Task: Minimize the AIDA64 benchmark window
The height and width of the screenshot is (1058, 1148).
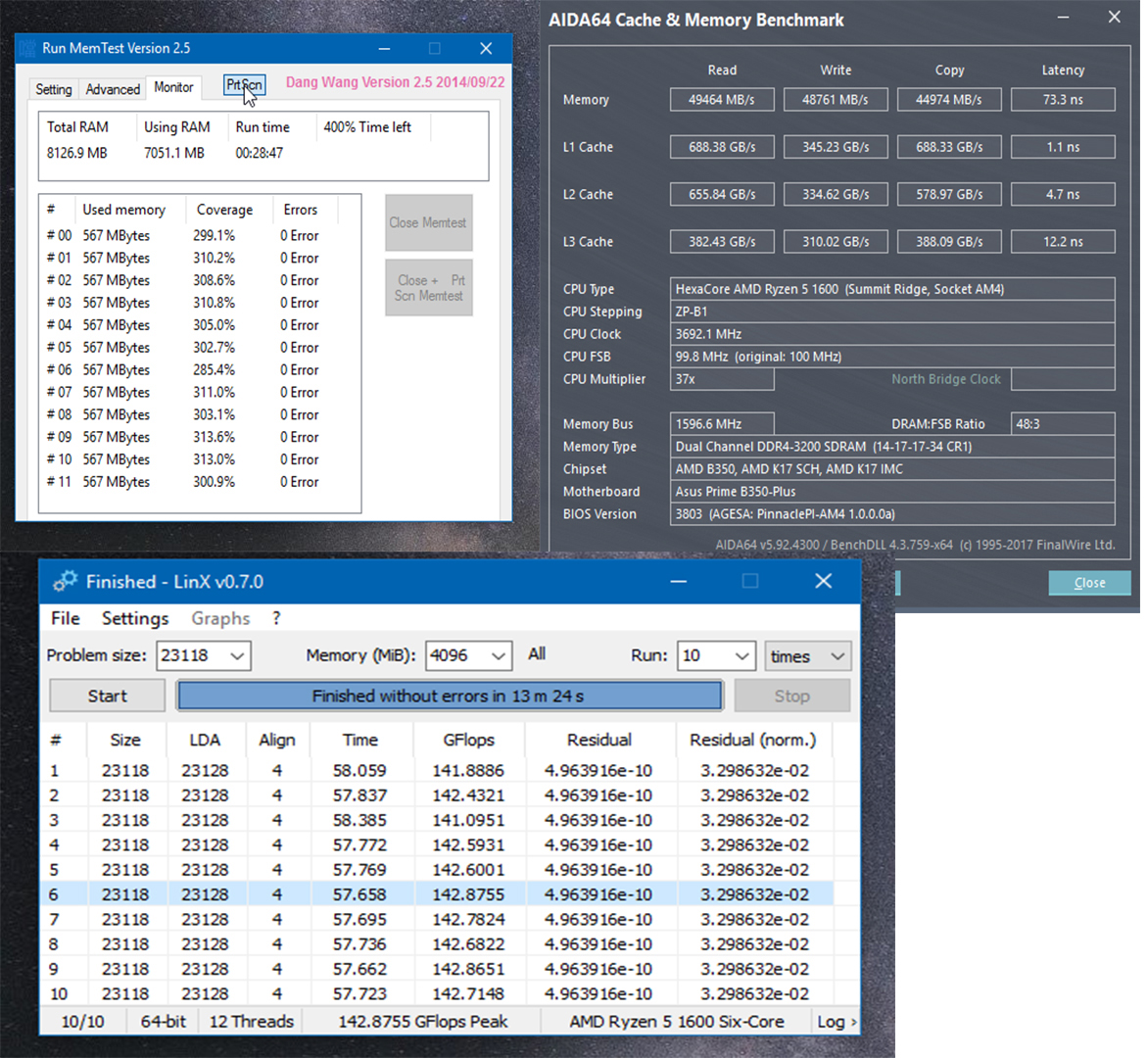Action: [1063, 17]
